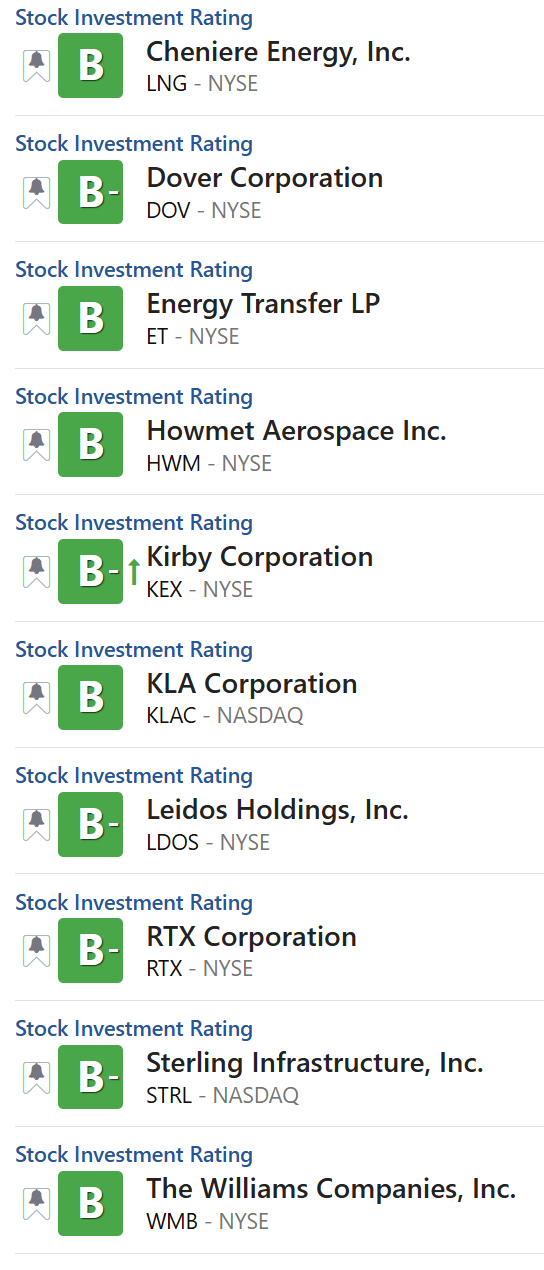544x1270 pixels.
Task: Click the B rating badge for Cheniere Energy
Action: (90, 65)
